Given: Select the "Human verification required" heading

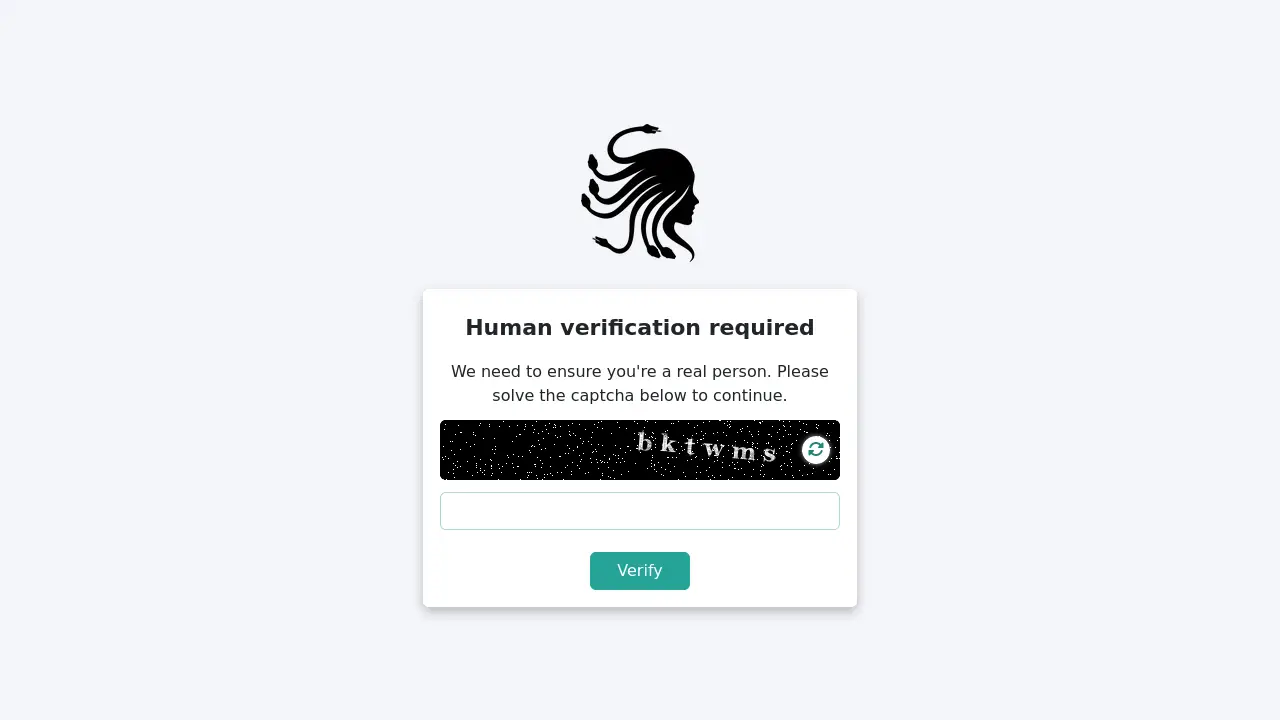Looking at the screenshot, I should point(640,328).
